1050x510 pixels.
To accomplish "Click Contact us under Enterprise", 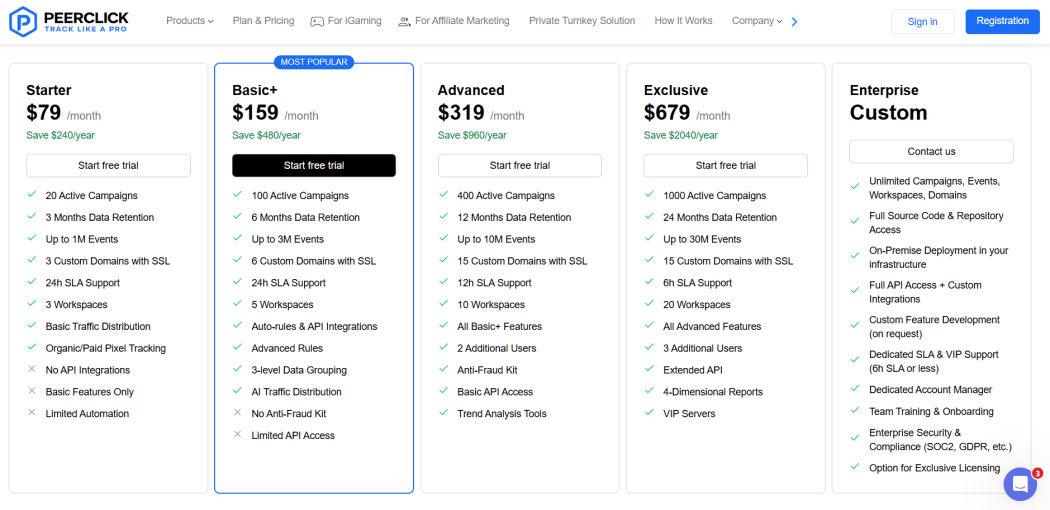I will [931, 151].
